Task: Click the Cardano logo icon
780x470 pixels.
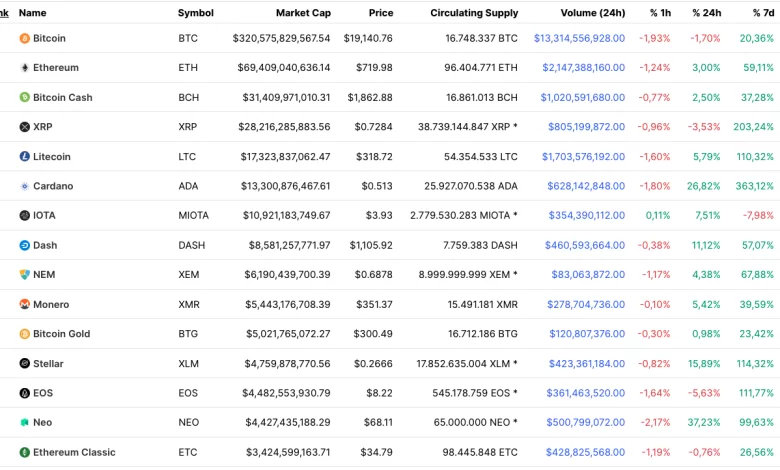Action: [x=25, y=186]
